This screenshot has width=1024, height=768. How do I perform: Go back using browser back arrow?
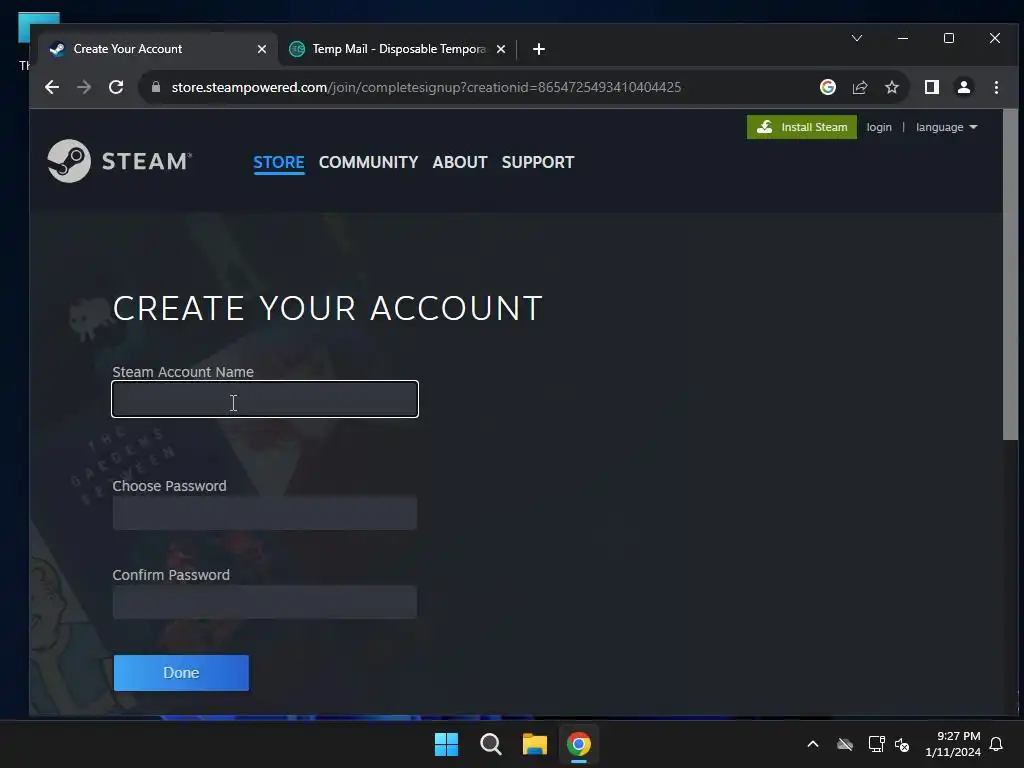(x=52, y=87)
